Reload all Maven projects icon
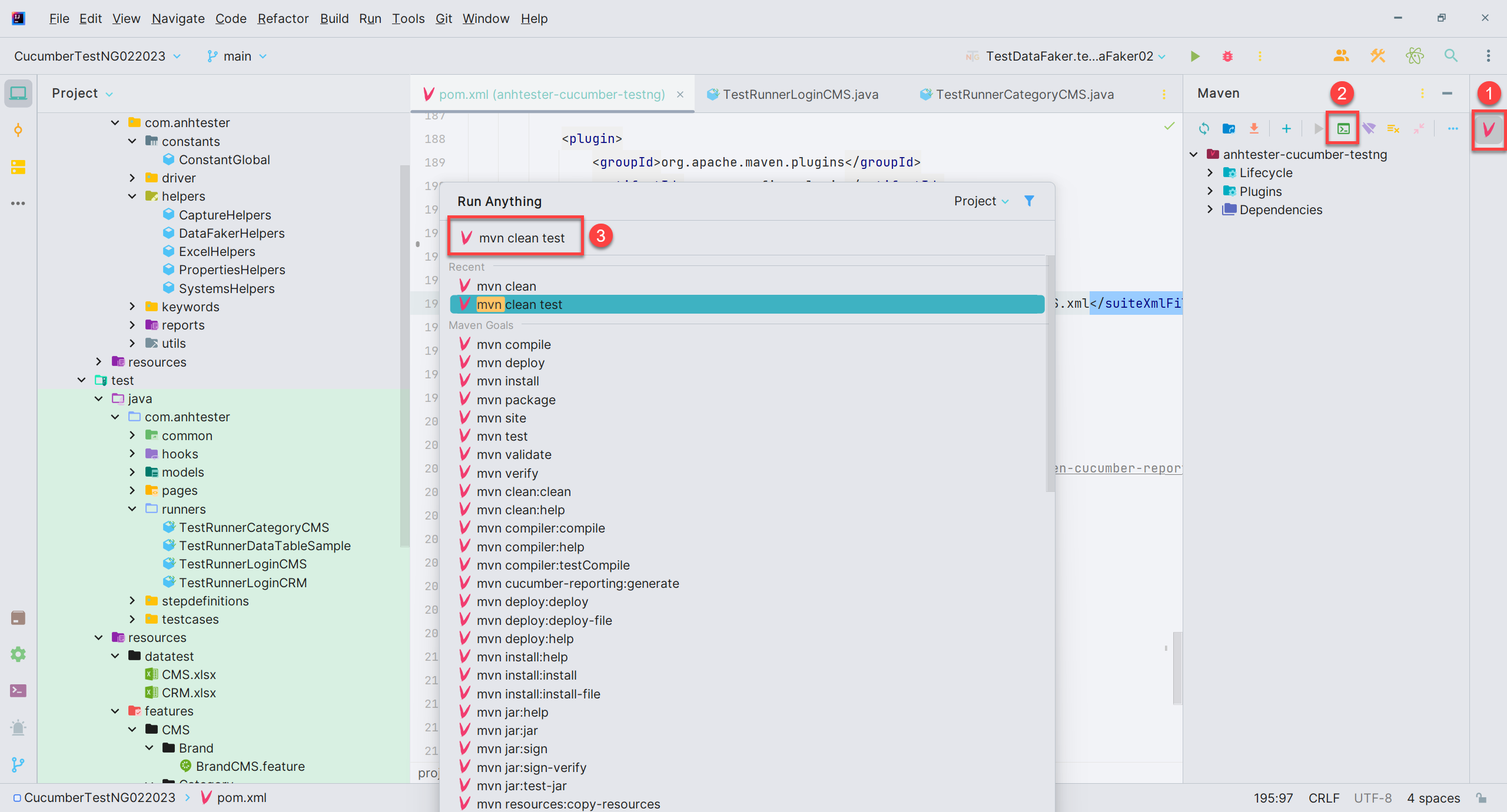This screenshot has width=1507, height=812. point(1204,128)
